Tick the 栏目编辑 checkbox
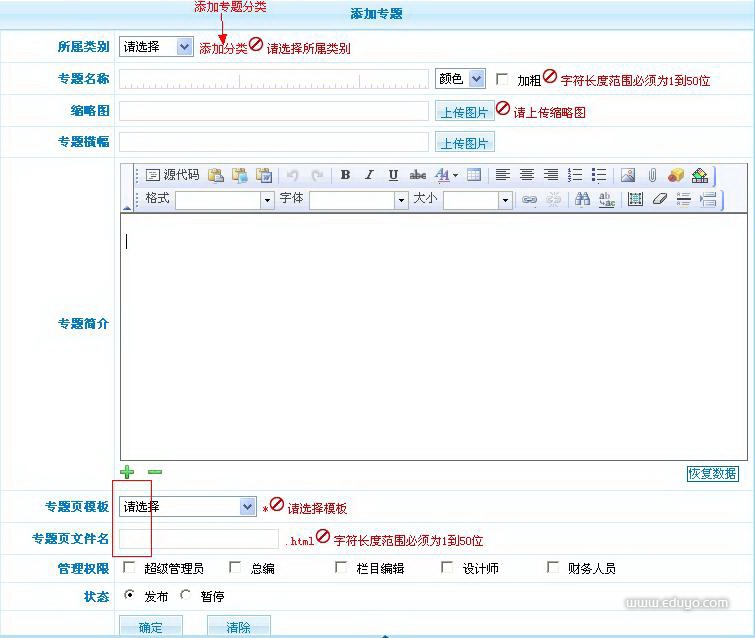Screen dimensions: 755x638 click(x=341, y=567)
